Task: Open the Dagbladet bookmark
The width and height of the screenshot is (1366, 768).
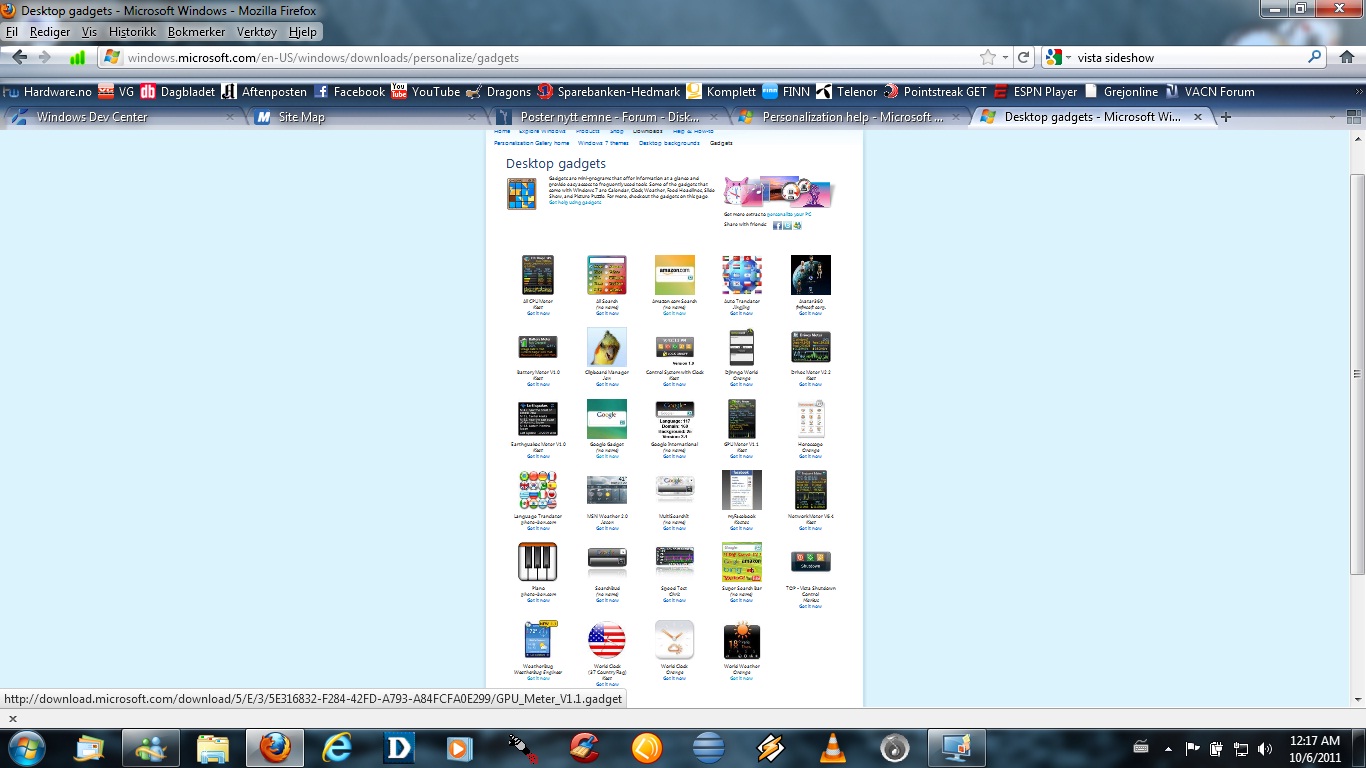Action: 180,92
